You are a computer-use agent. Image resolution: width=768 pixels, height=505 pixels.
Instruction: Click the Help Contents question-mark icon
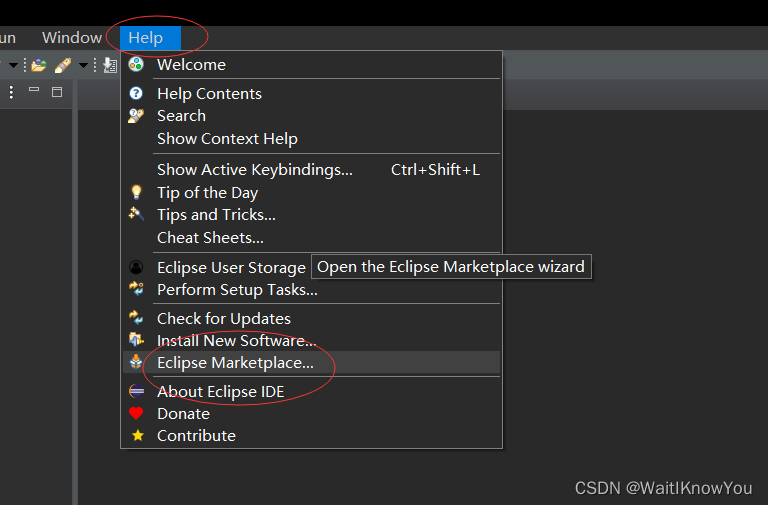[136, 93]
